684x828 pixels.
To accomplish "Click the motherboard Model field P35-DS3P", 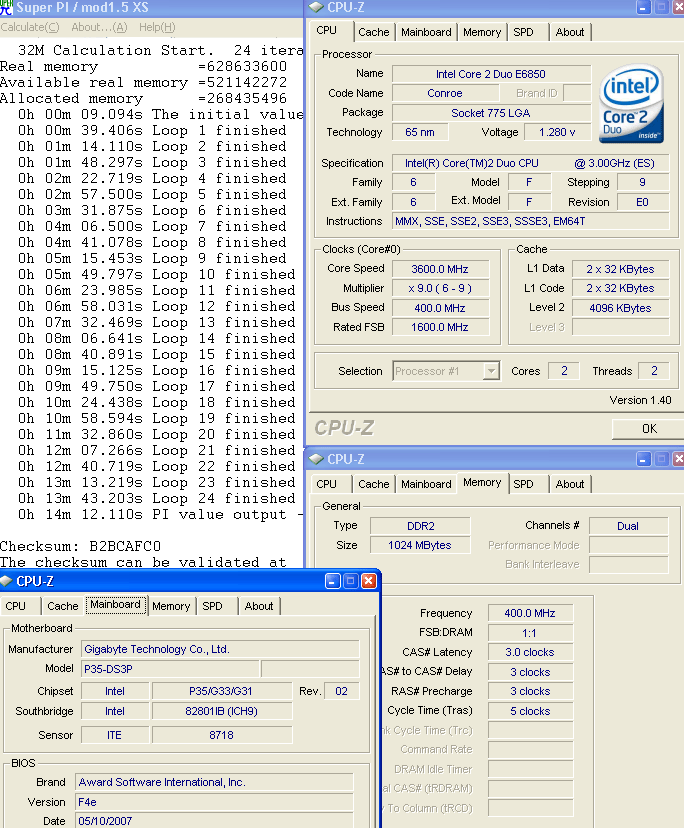I will point(170,669).
